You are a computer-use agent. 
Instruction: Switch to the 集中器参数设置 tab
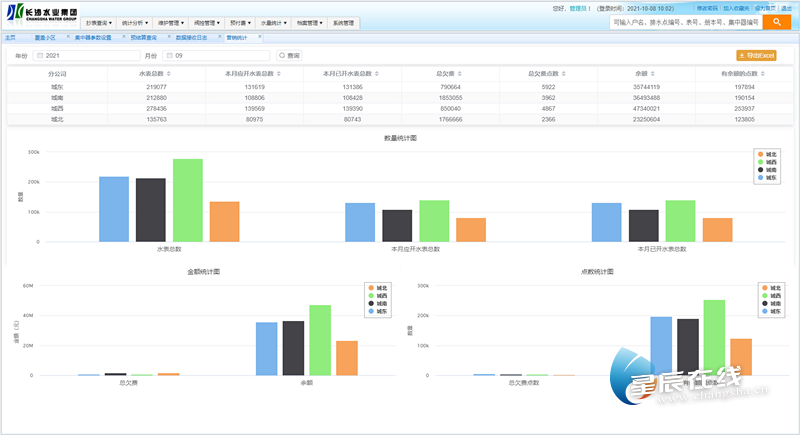99,37
